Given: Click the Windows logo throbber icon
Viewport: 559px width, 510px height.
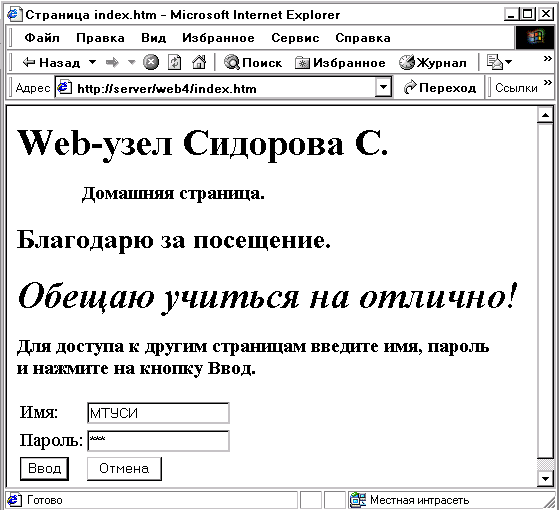Looking at the screenshot, I should pos(534,37).
